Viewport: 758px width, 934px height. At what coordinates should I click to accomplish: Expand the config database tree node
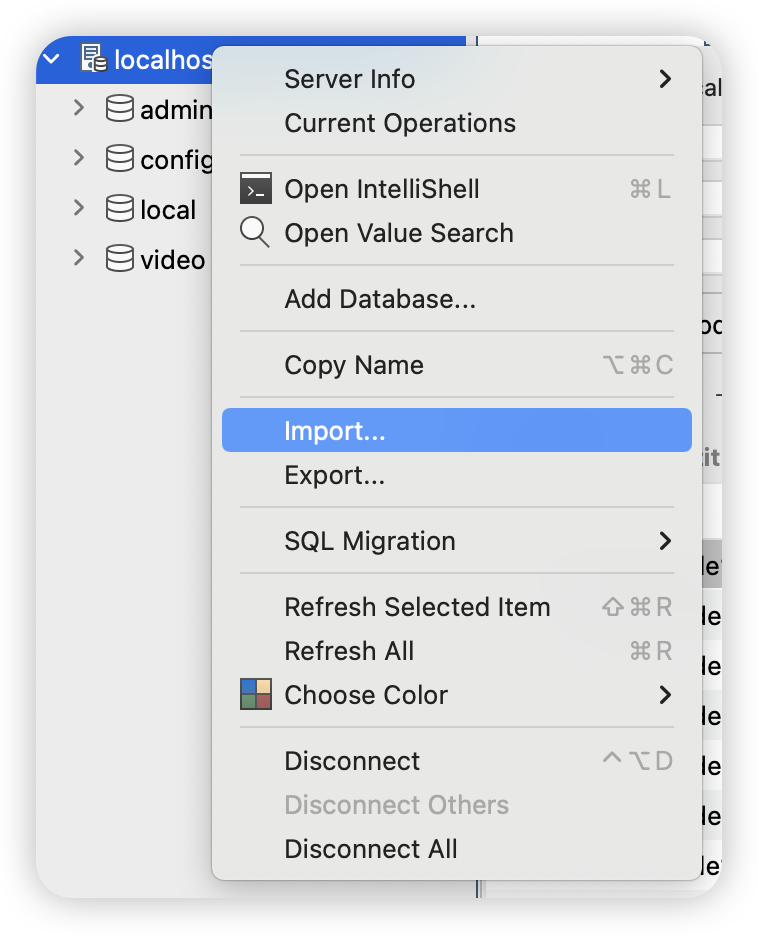coord(79,158)
